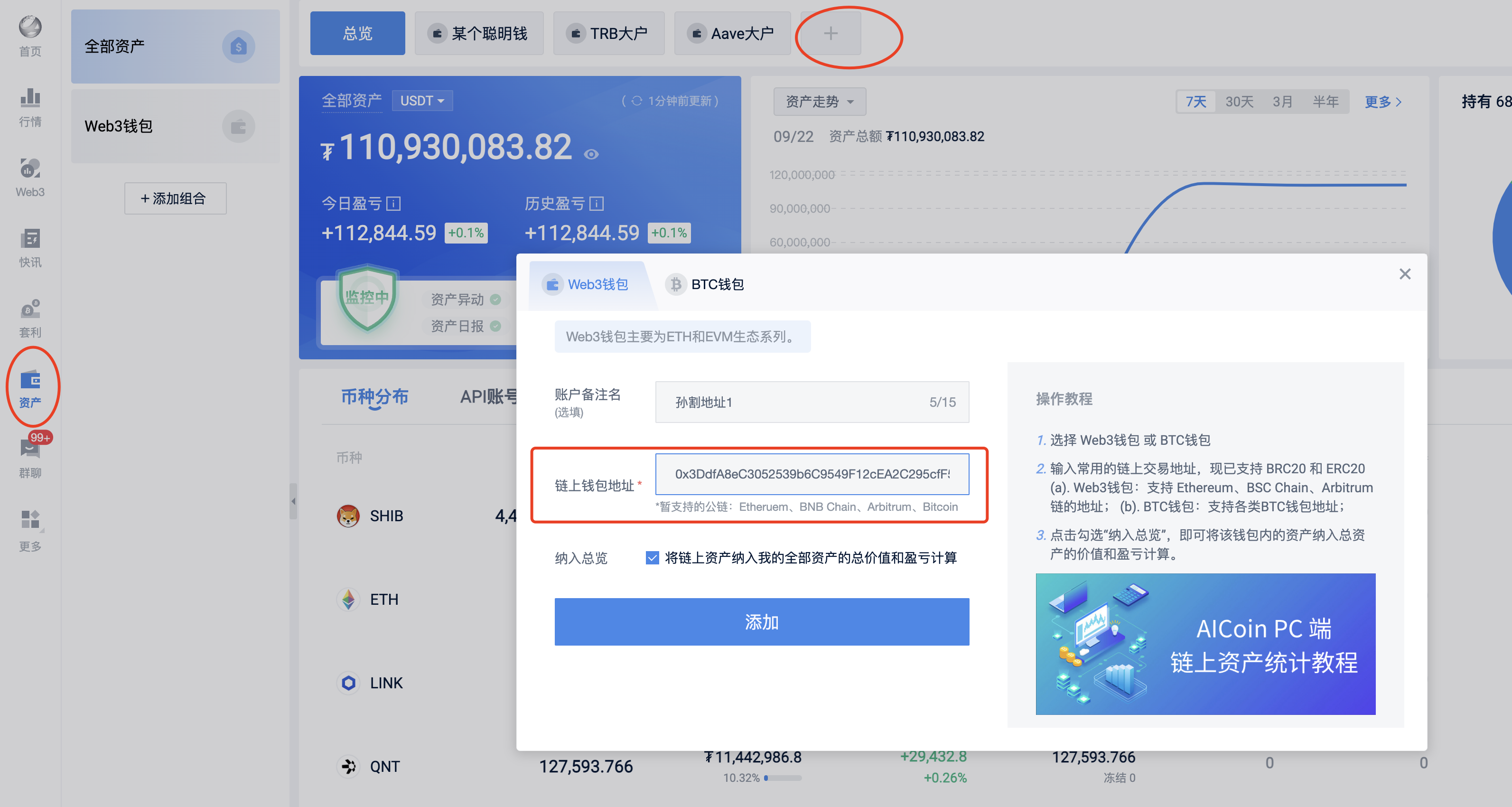
Task: Click the info icon next to 历史盈亏
Action: pyautogui.click(x=597, y=204)
